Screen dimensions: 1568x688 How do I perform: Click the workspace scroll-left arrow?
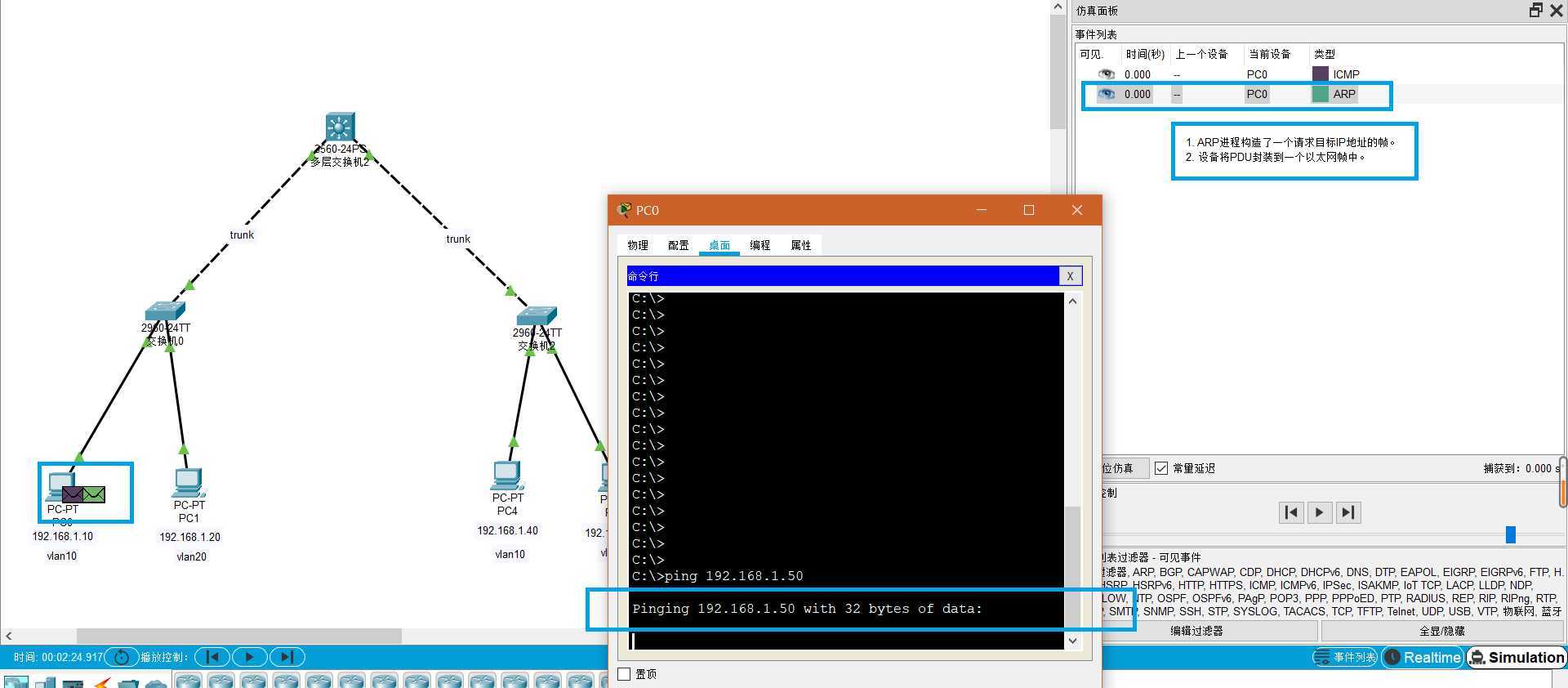pyautogui.click(x=9, y=636)
